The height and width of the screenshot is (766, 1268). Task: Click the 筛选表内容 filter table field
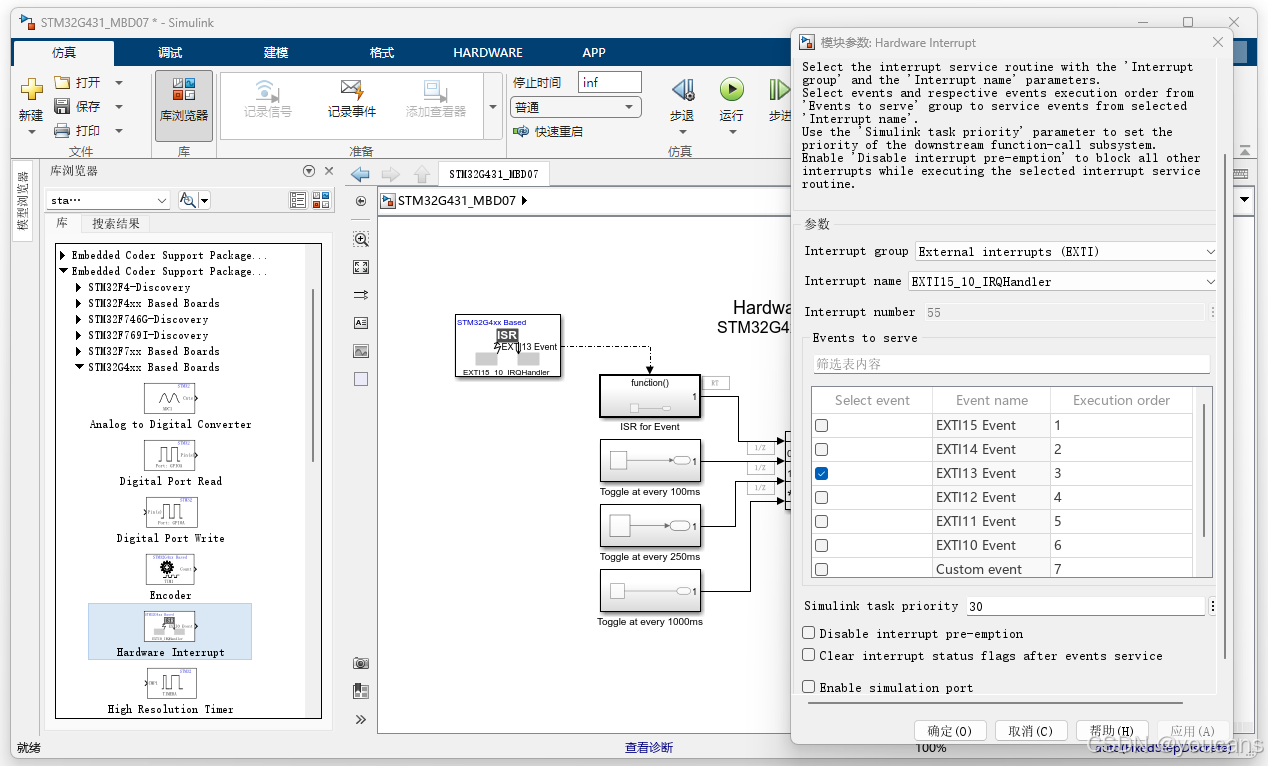pyautogui.click(x=1010, y=364)
